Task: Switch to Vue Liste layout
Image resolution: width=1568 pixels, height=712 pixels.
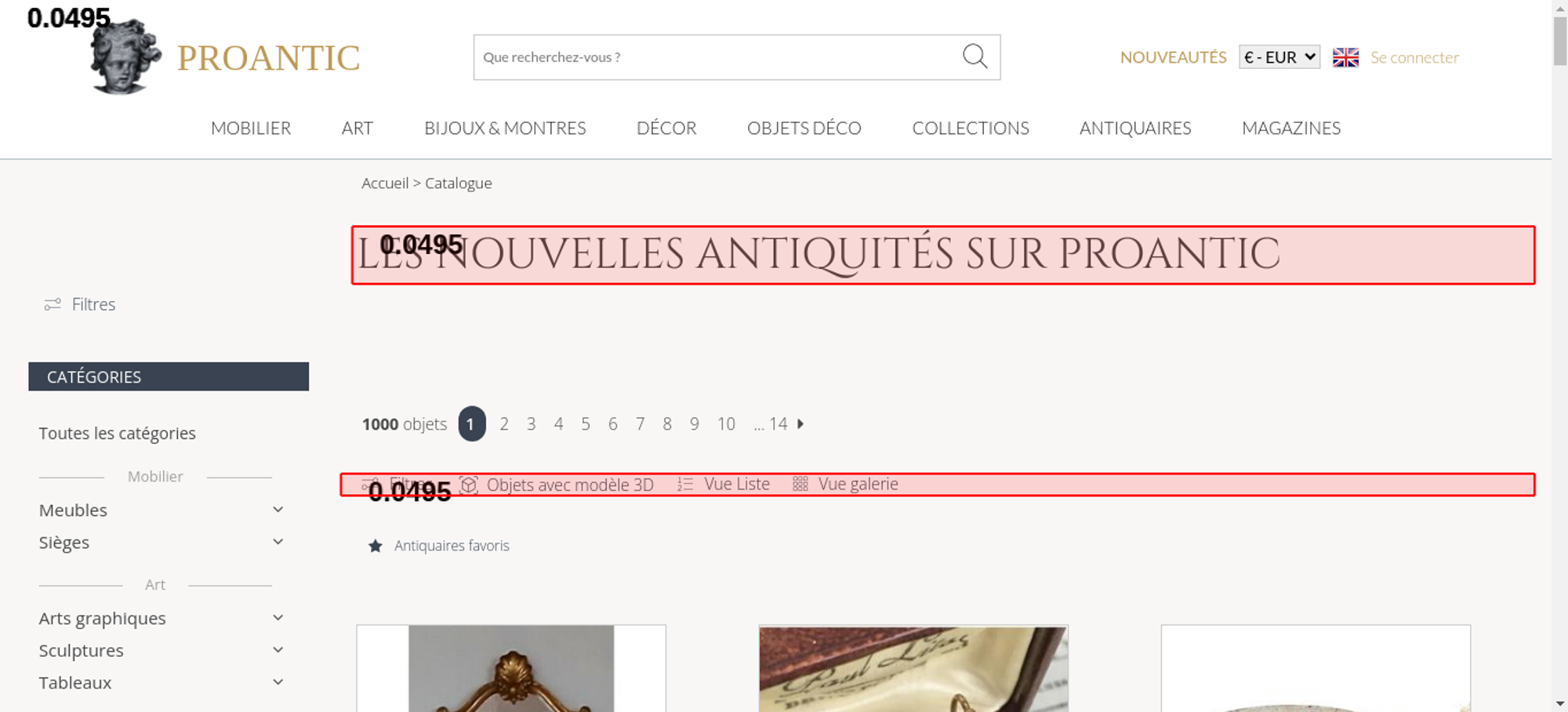Action: point(724,485)
